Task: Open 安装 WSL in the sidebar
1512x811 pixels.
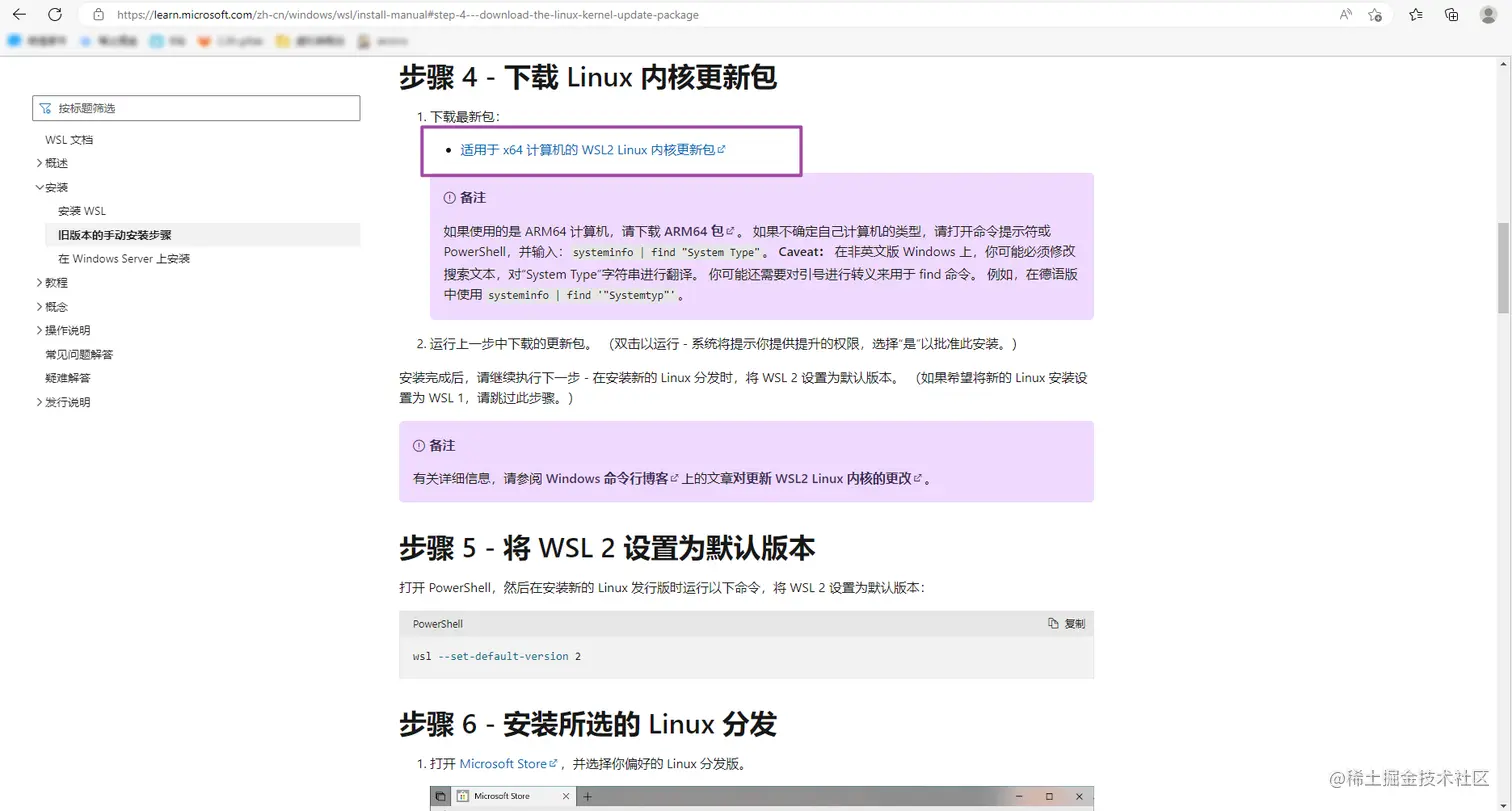Action: point(82,211)
